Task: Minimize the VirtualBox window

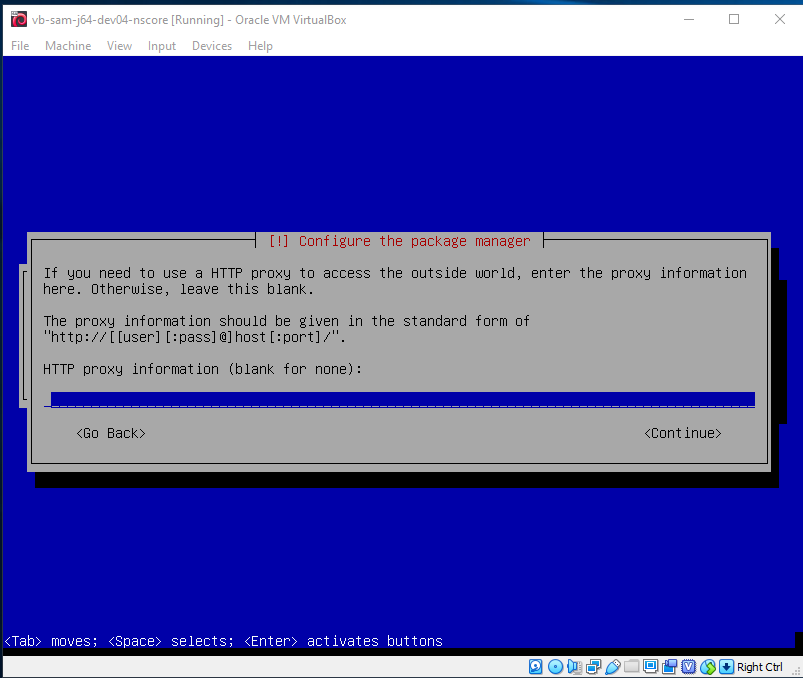Action: click(689, 19)
